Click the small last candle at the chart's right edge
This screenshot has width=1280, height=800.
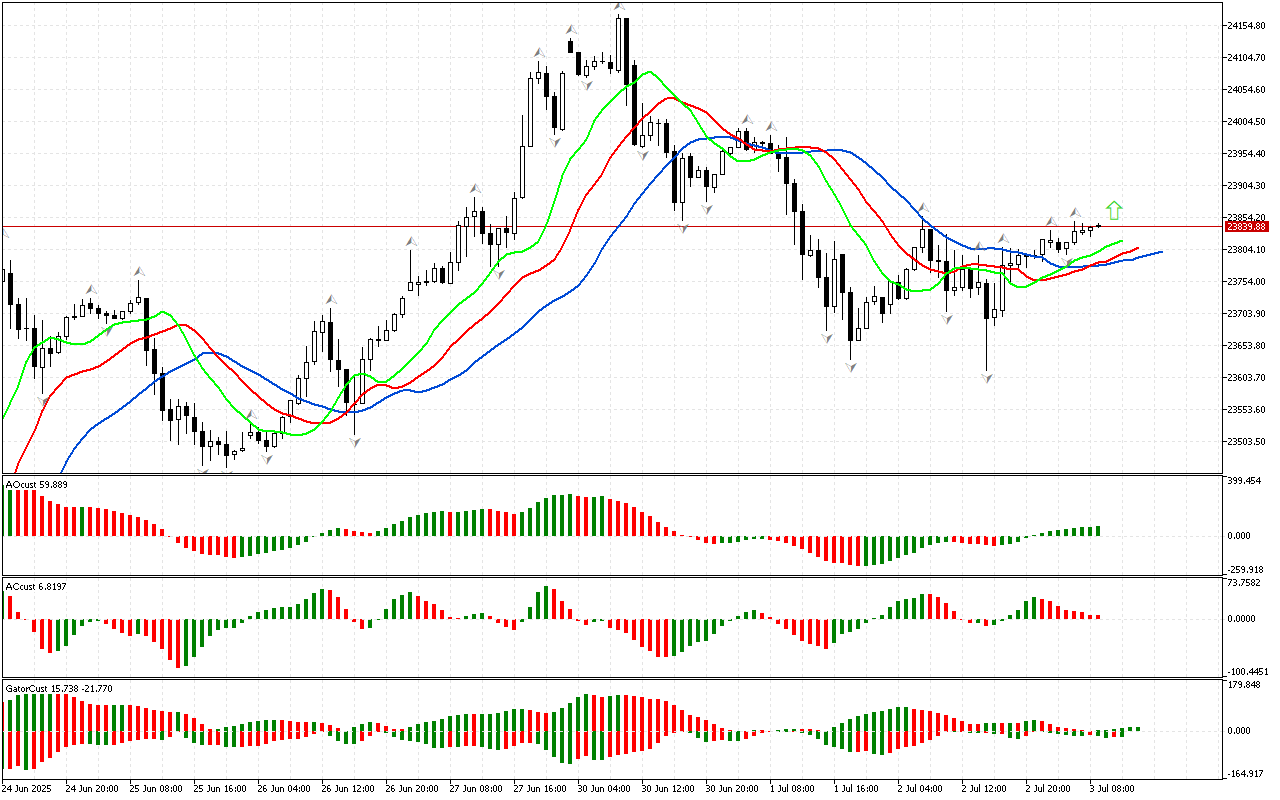1099,226
